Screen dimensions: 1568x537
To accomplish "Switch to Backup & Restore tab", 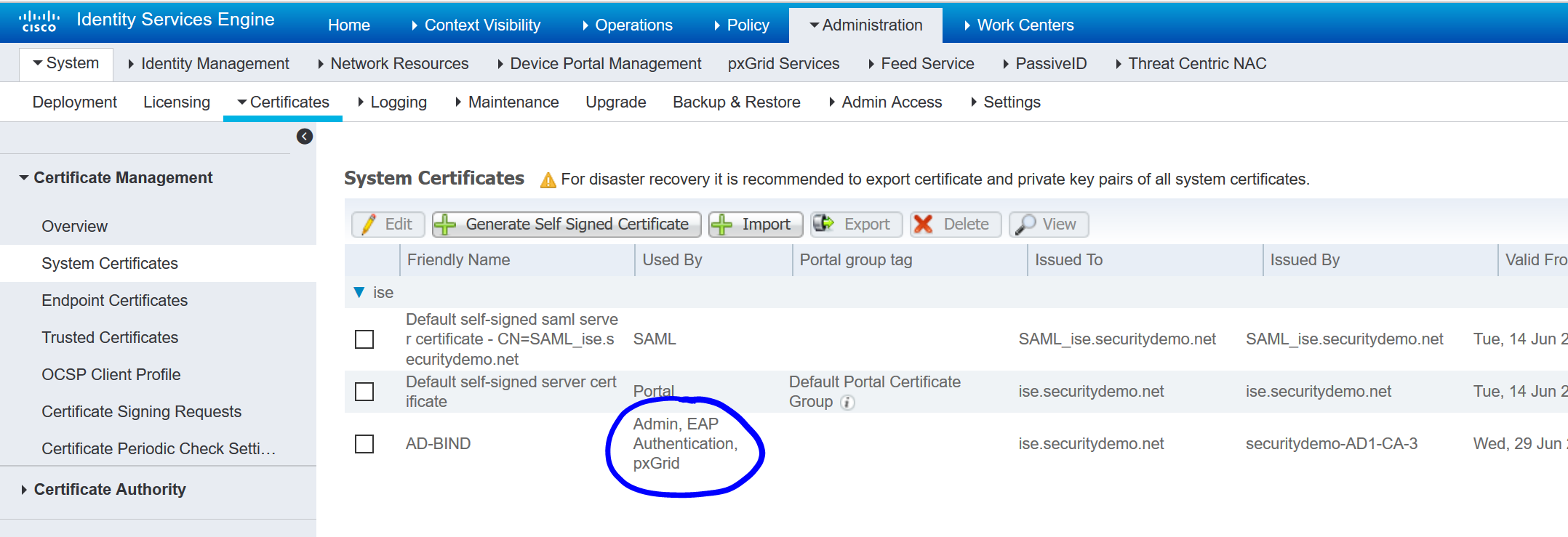I will click(737, 102).
